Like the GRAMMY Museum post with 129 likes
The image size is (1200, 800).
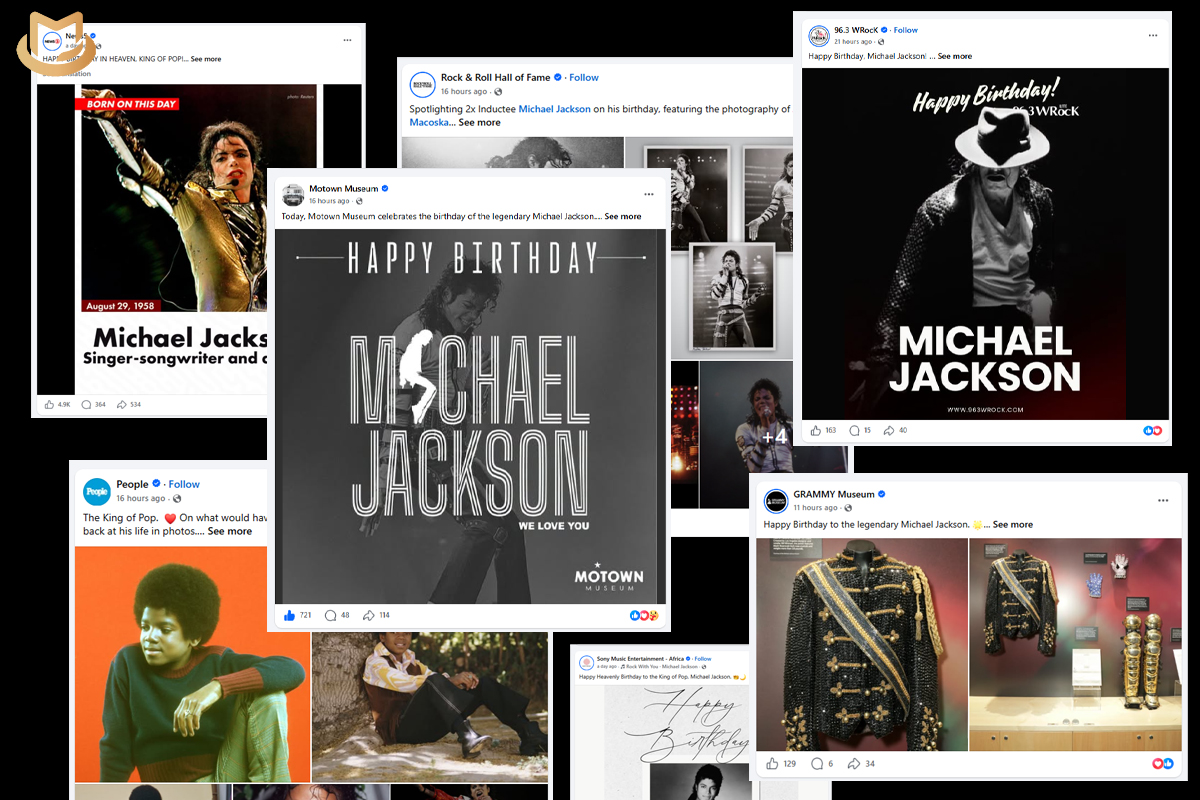(772, 763)
